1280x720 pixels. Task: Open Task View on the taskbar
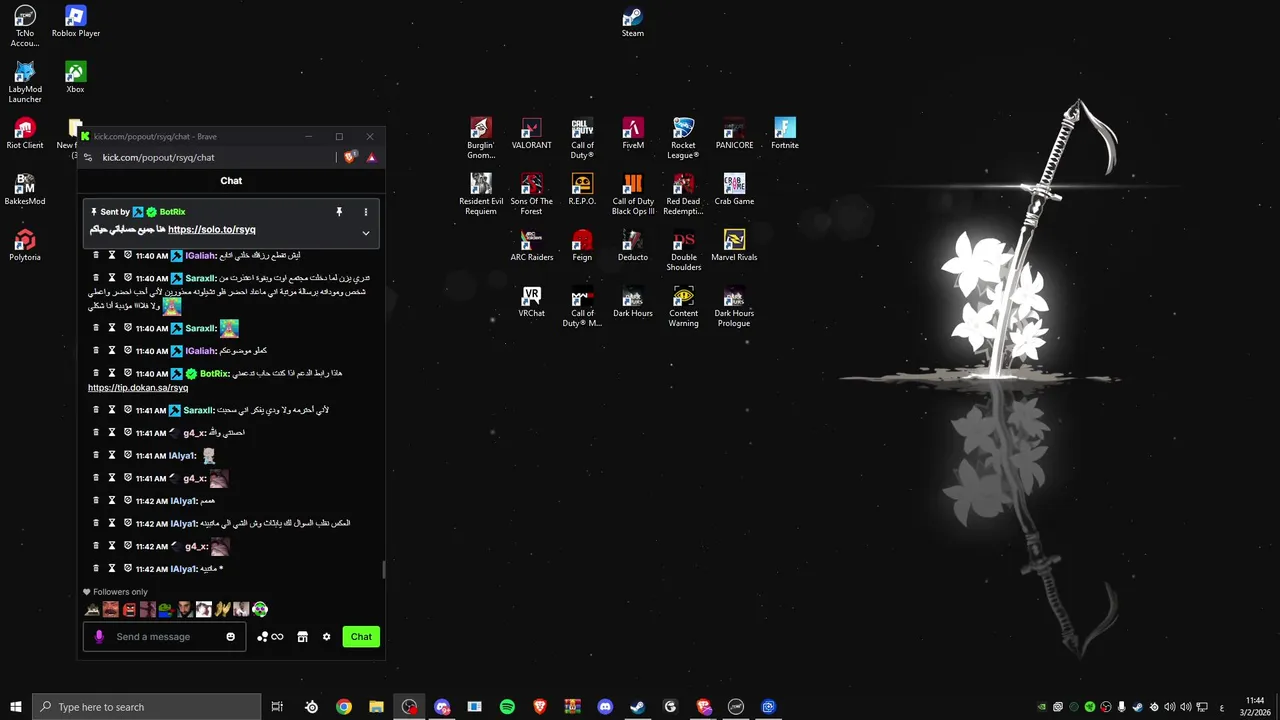(x=277, y=707)
